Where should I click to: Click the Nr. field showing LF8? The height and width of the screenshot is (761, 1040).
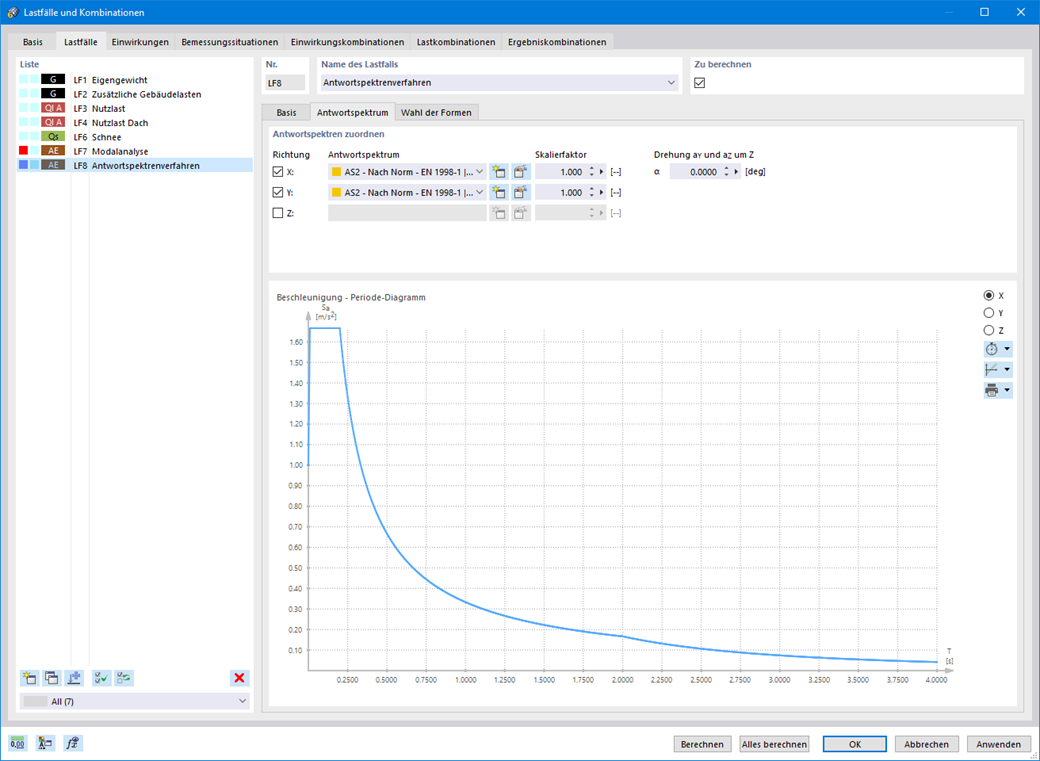pyautogui.click(x=285, y=83)
